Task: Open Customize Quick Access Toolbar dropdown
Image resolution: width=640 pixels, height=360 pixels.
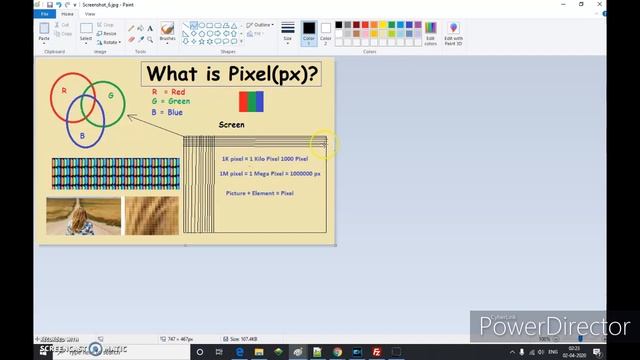Action: (x=75, y=5)
